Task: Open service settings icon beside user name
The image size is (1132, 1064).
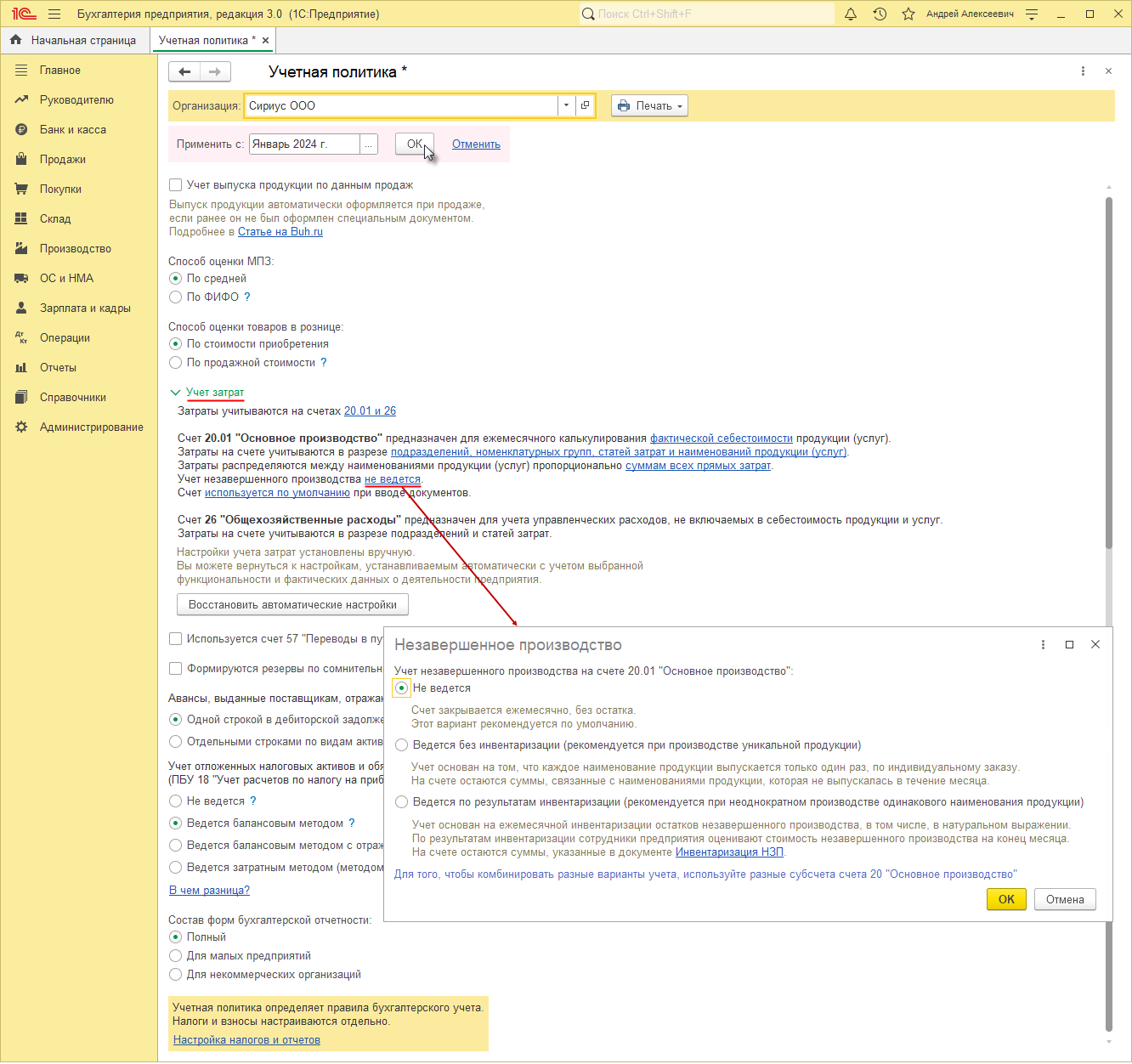Action: pos(1032,14)
